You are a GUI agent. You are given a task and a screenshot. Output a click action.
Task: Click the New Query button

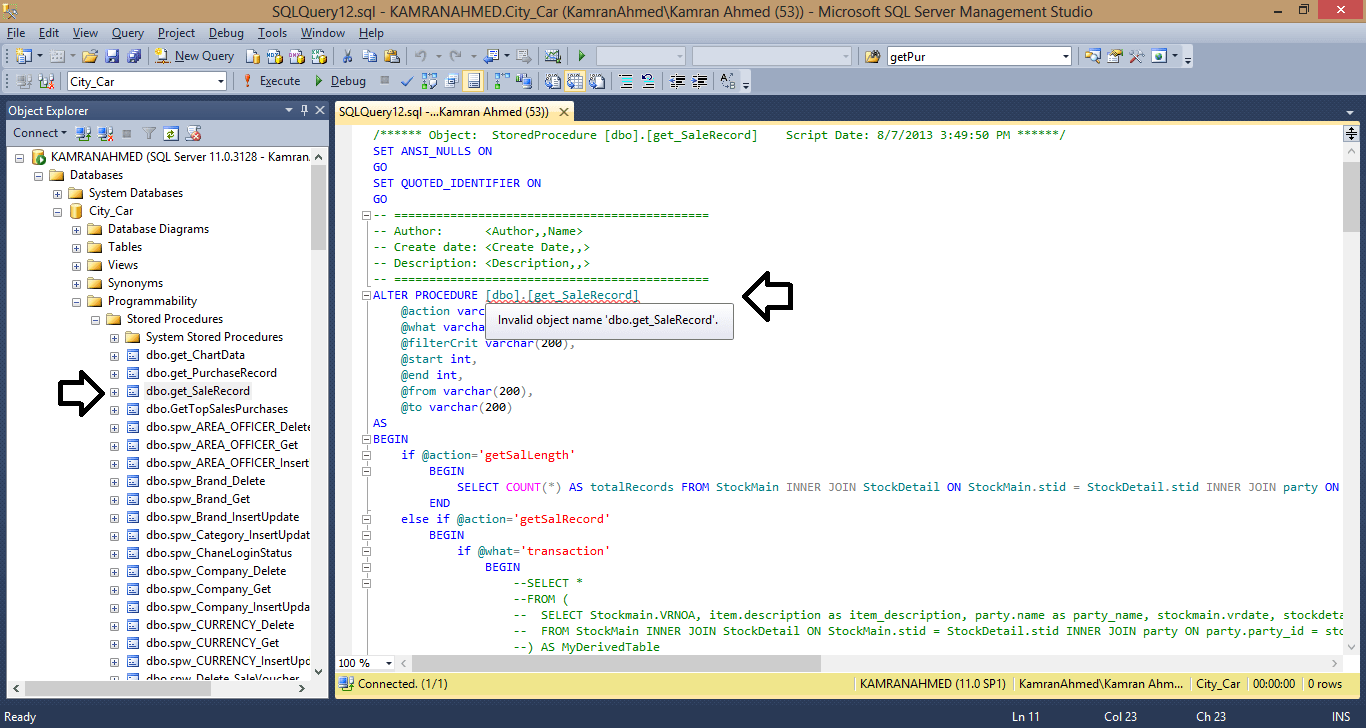[x=195, y=56]
